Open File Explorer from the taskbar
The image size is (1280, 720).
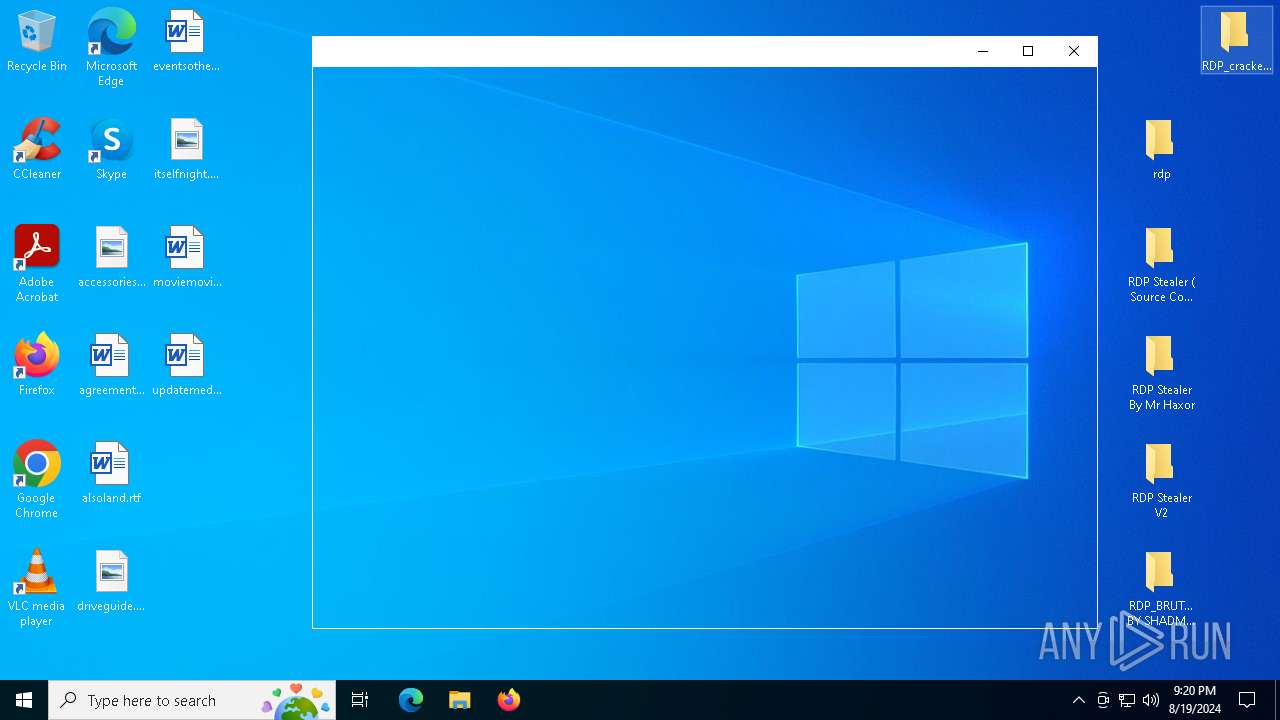[459, 700]
